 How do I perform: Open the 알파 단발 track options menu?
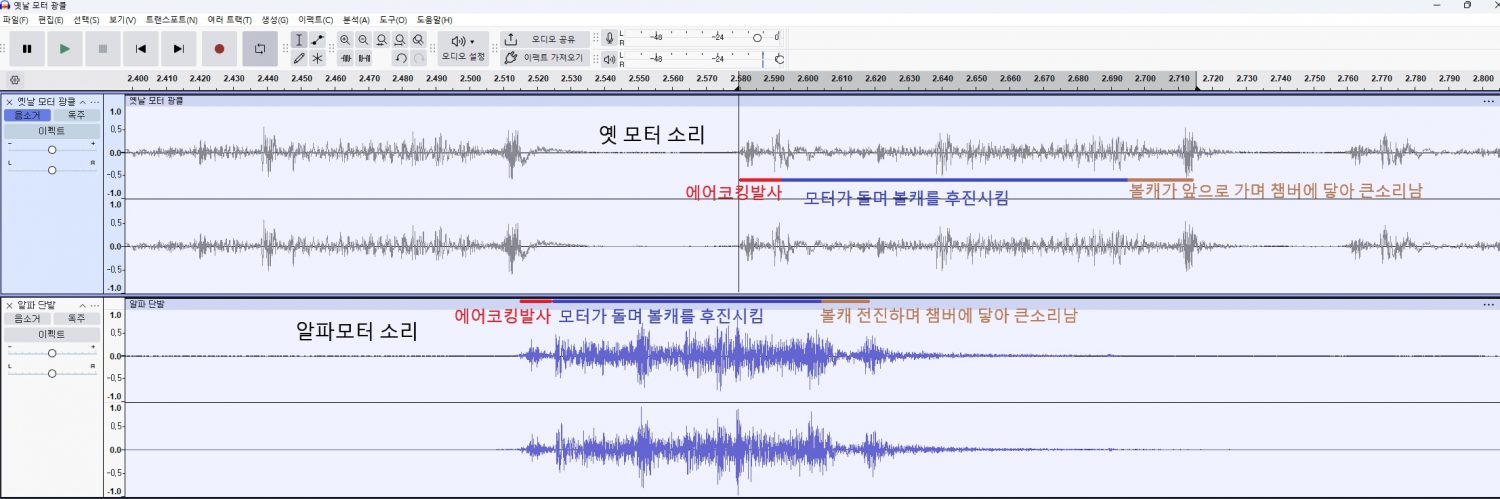point(95,305)
